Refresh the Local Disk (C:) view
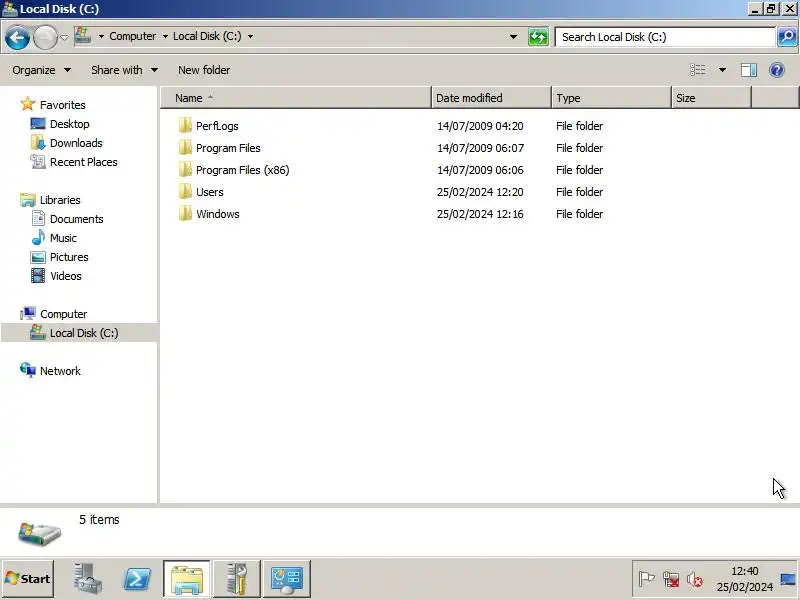Viewport: 800px width, 600px height. click(x=538, y=37)
